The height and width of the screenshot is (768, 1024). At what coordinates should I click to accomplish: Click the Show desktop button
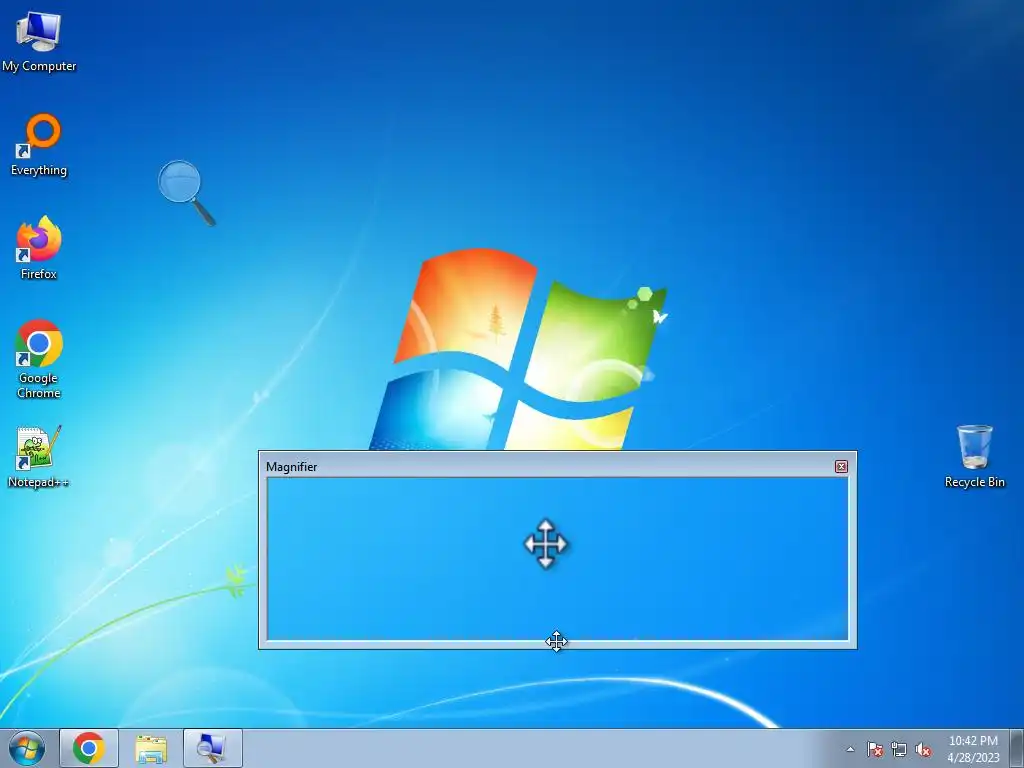(x=1016, y=748)
